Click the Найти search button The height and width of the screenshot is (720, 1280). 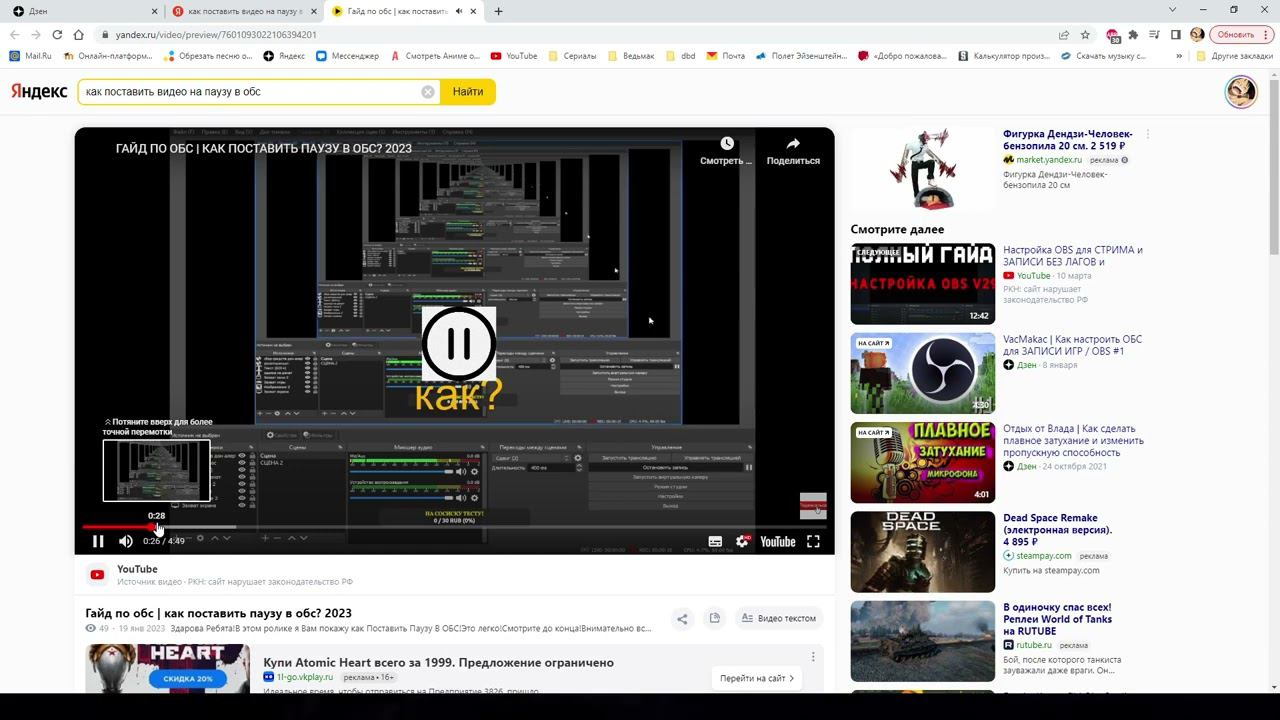pos(467,92)
